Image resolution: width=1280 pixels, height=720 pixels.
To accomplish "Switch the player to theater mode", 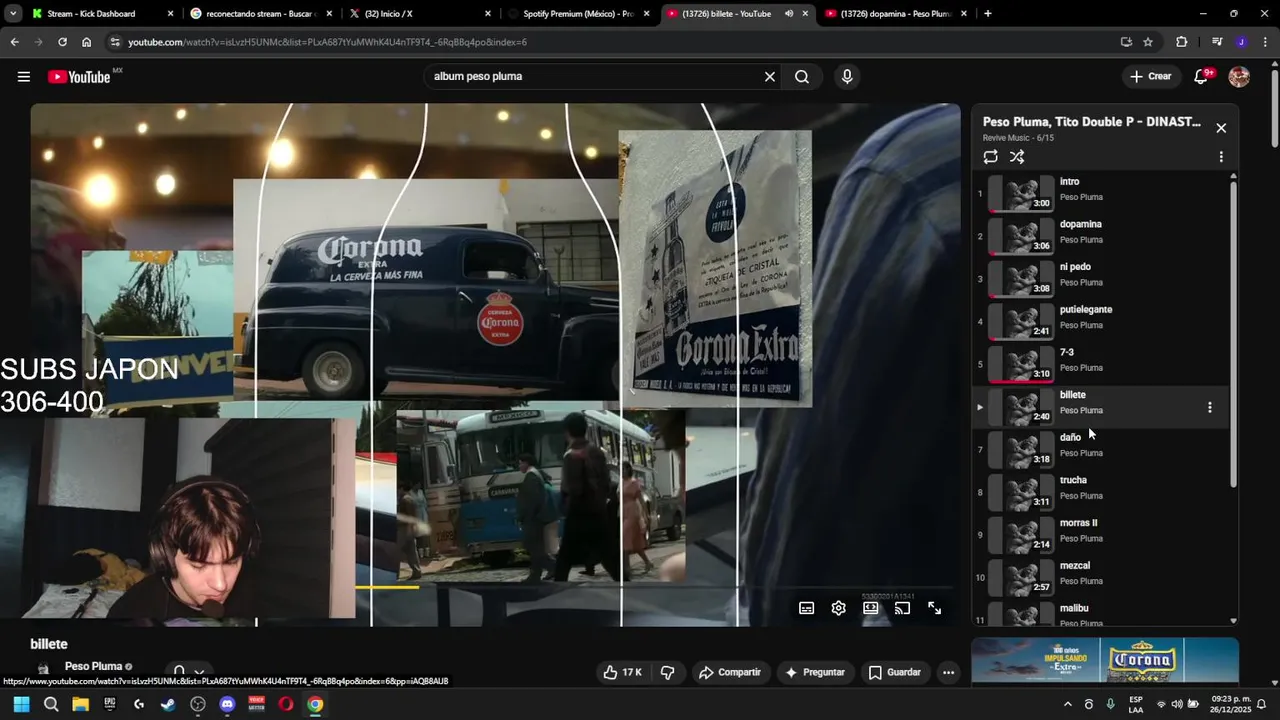I will [870, 608].
